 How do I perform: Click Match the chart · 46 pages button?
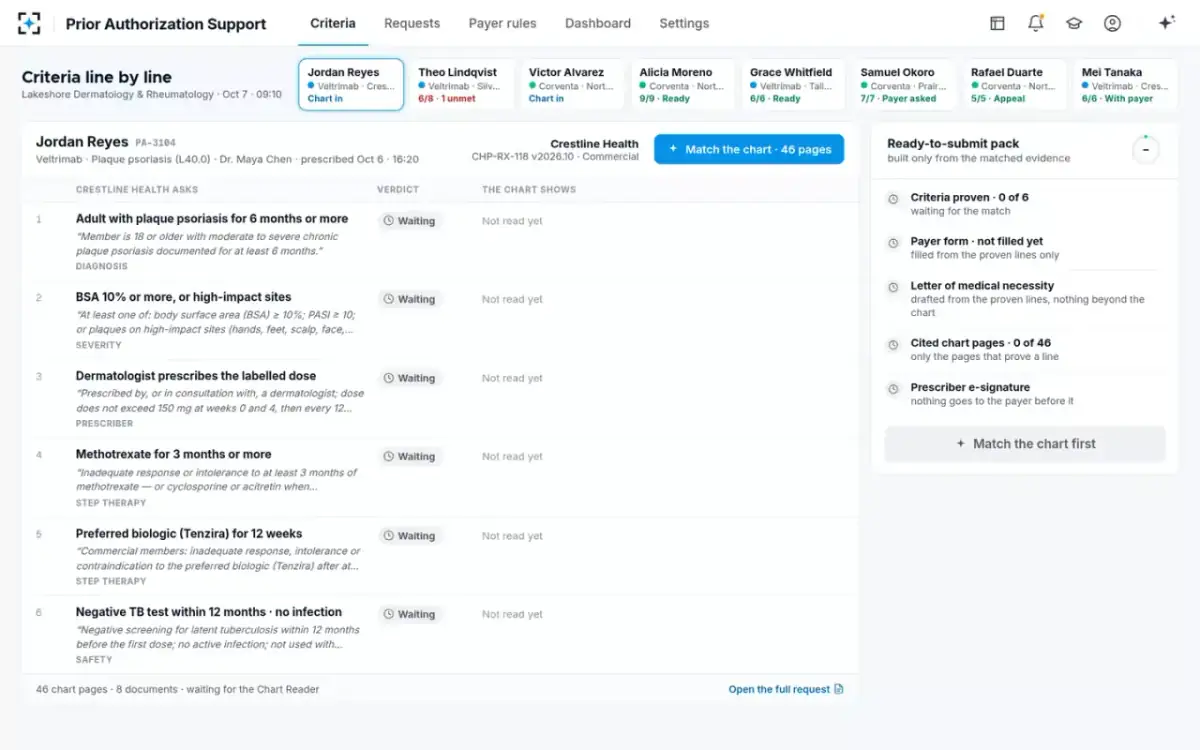[749, 149]
